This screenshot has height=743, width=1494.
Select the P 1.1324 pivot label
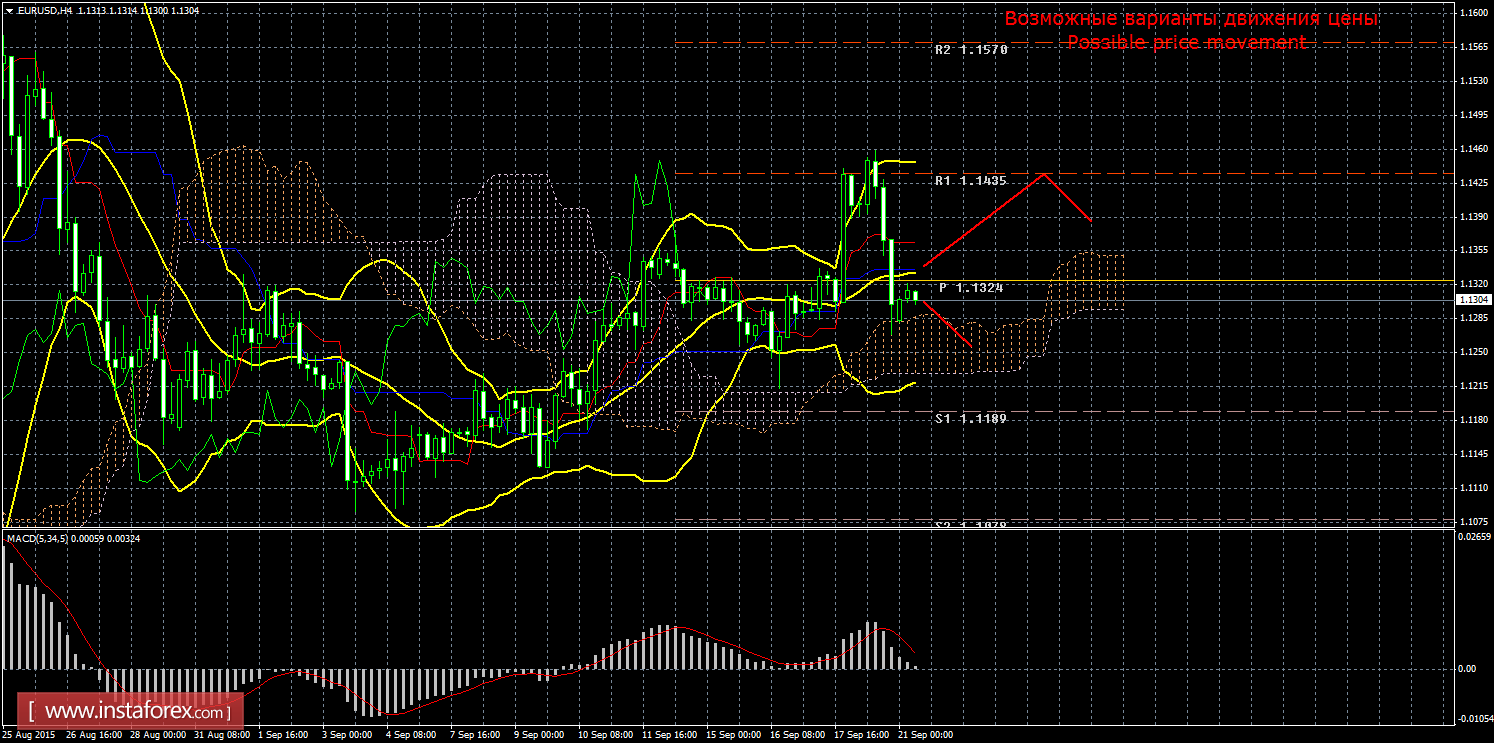click(x=971, y=287)
